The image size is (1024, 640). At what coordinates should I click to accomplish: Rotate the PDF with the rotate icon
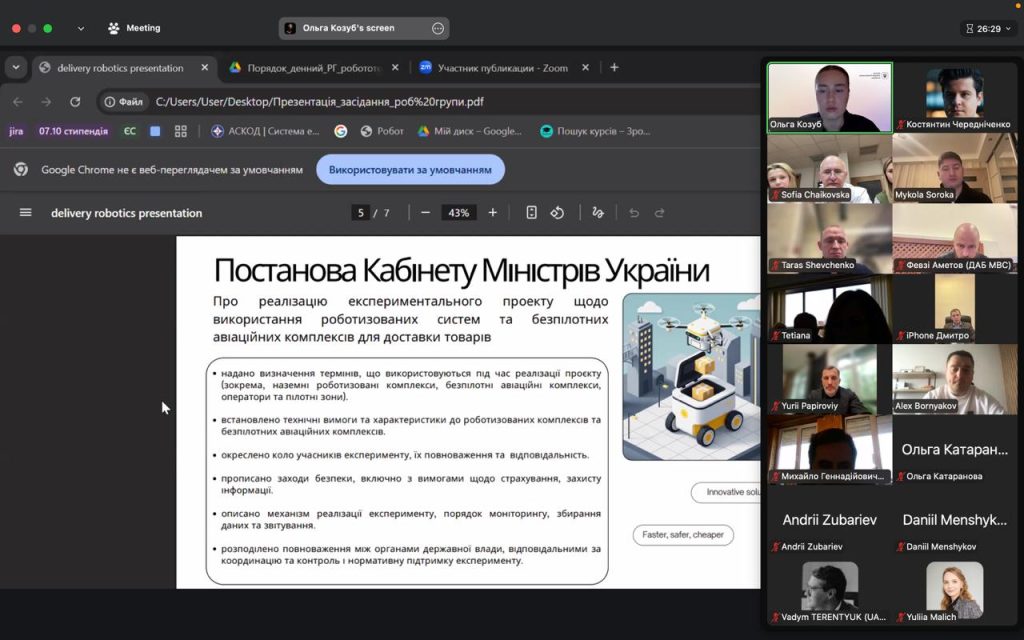[558, 213]
